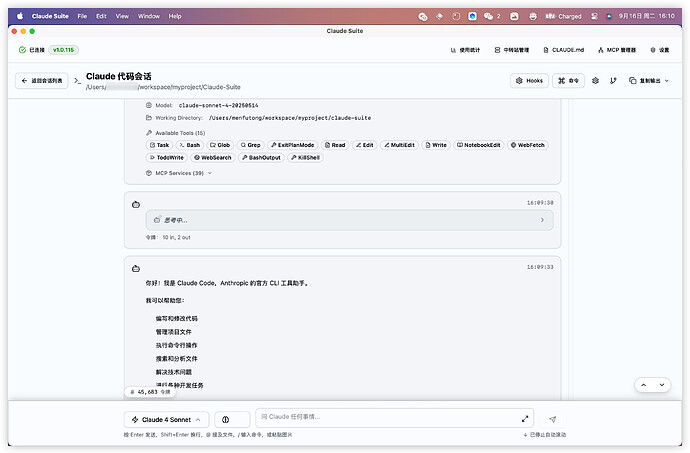Viewport: 690px width, 453px height.
Task: Click the Available Tools (15) label
Action: [180, 133]
